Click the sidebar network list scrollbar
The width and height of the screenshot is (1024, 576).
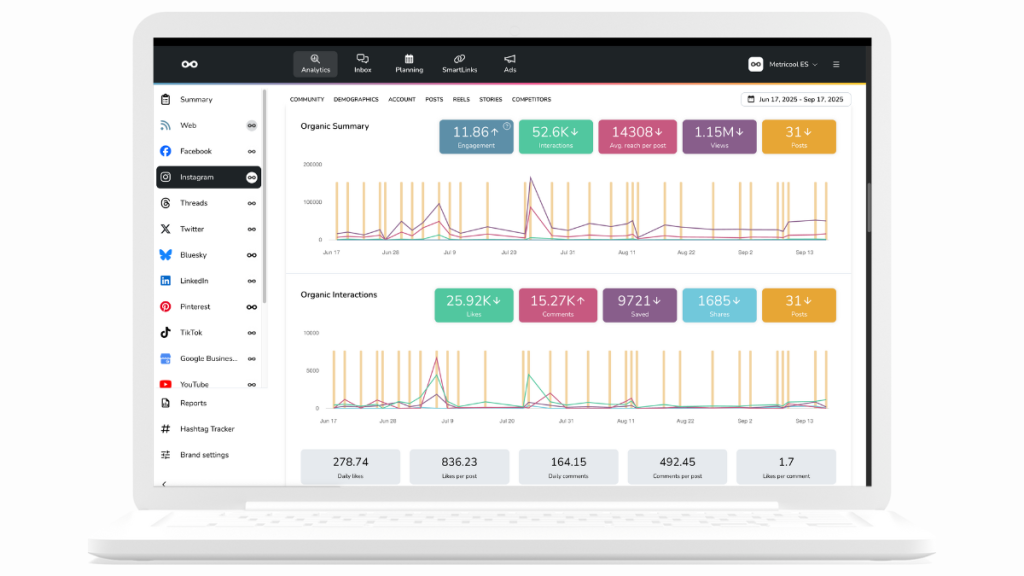pyautogui.click(x=265, y=180)
